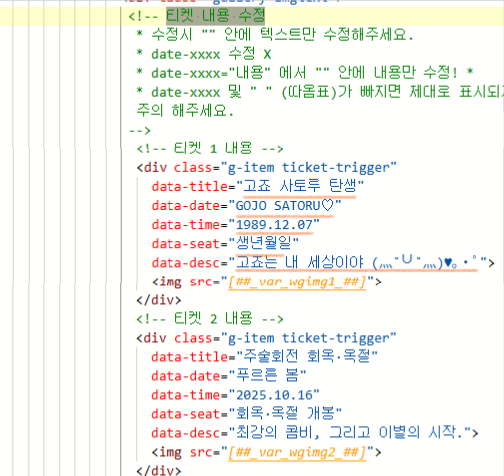
Task: Click the data-desc value 최강의 콤비, 그리고 이별의 시작.
Action: 350,433
